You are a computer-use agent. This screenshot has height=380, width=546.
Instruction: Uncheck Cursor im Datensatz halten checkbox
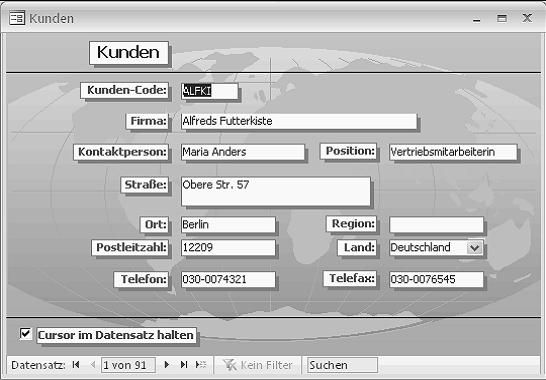[25, 334]
